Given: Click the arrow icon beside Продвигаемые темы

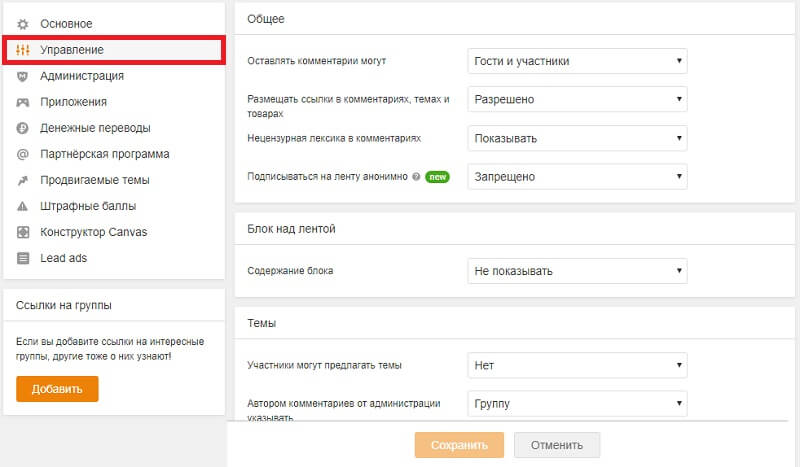Looking at the screenshot, I should (x=23, y=180).
